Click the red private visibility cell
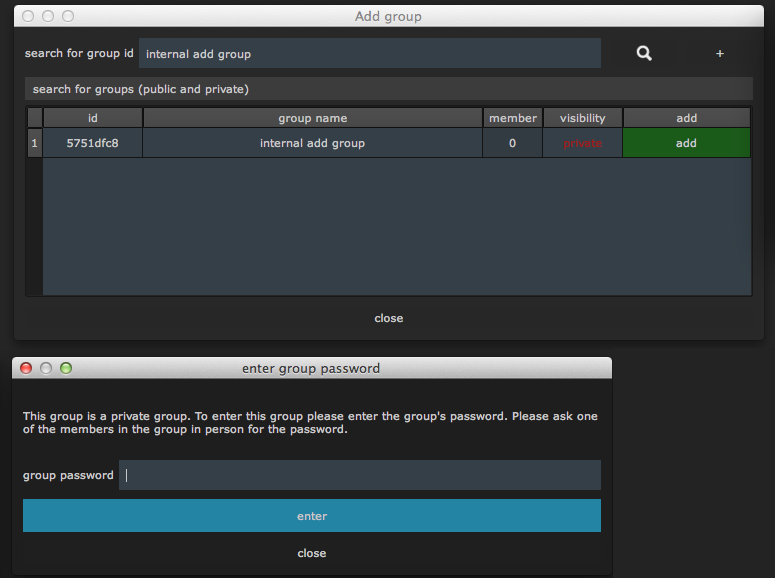 [582, 143]
